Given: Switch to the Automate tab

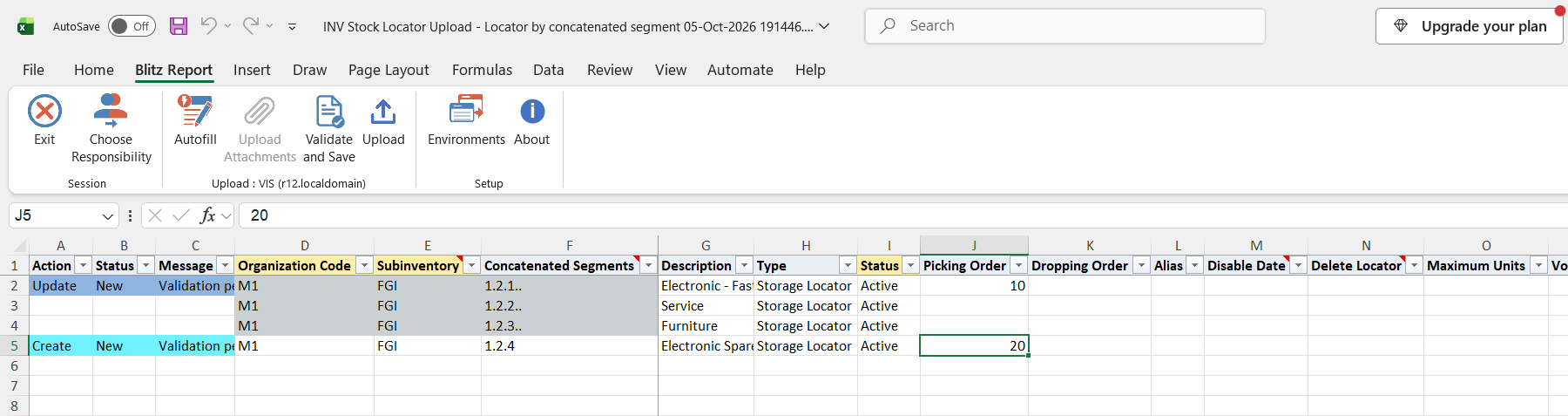Looking at the screenshot, I should (x=740, y=70).
